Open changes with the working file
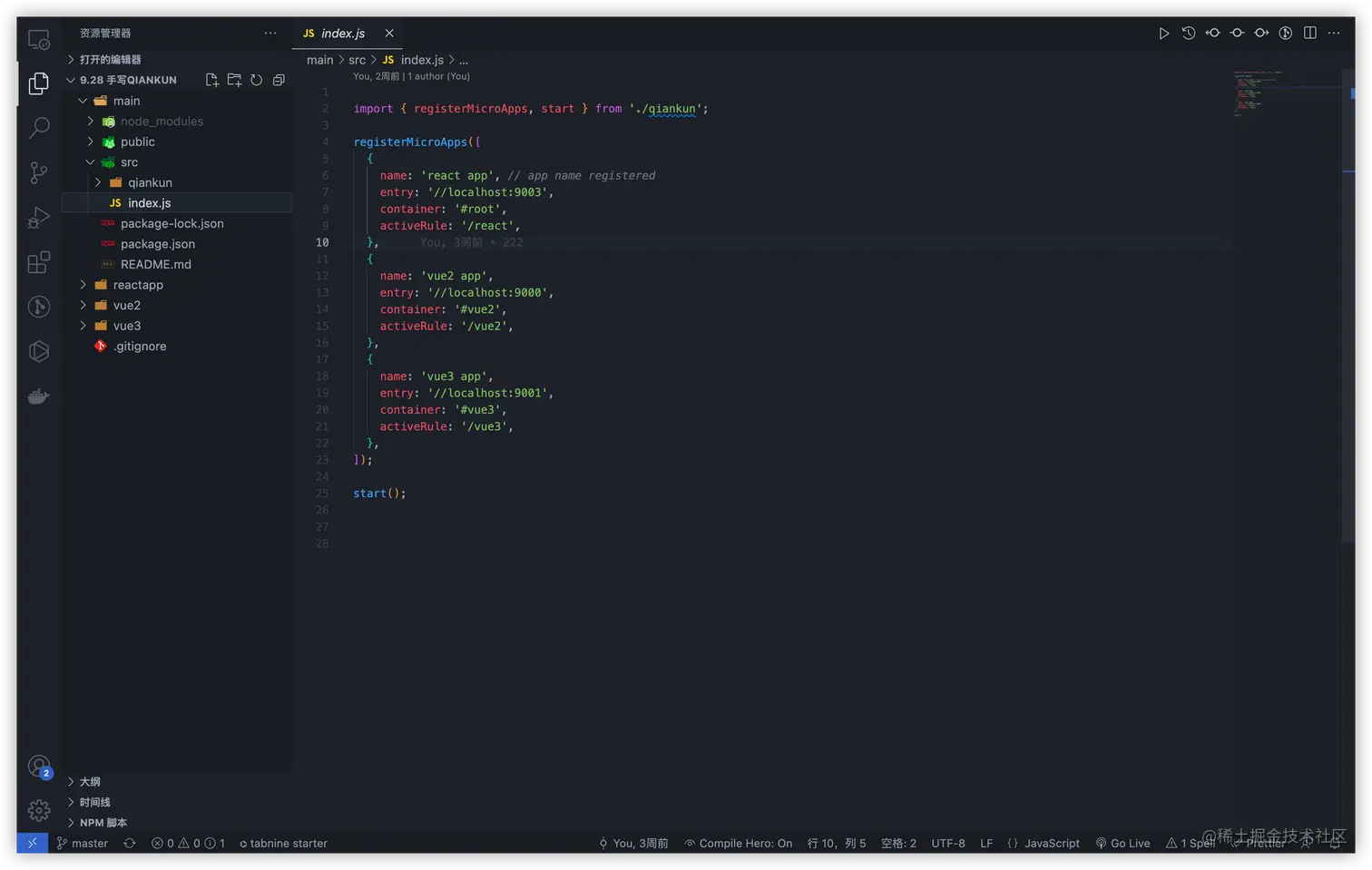The image size is (1372, 870). tap(1237, 33)
